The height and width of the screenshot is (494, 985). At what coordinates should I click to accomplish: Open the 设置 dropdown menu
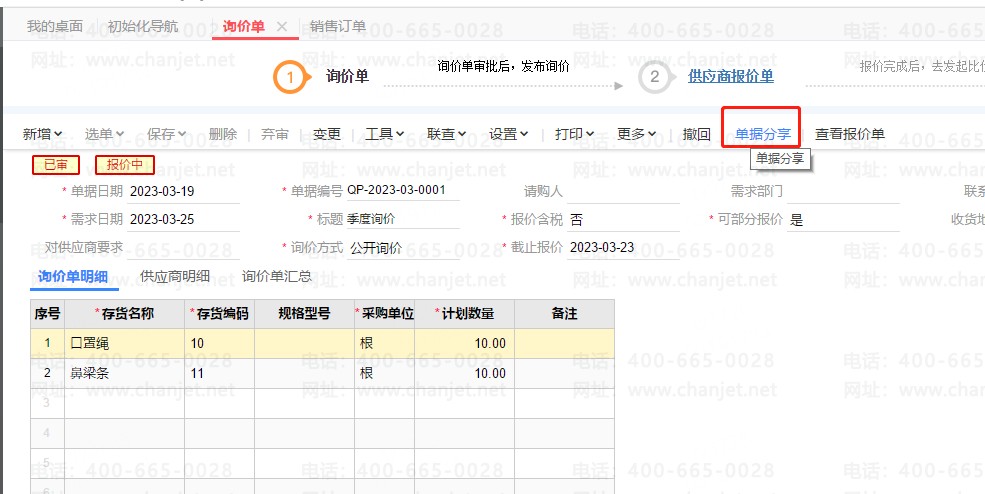point(509,134)
